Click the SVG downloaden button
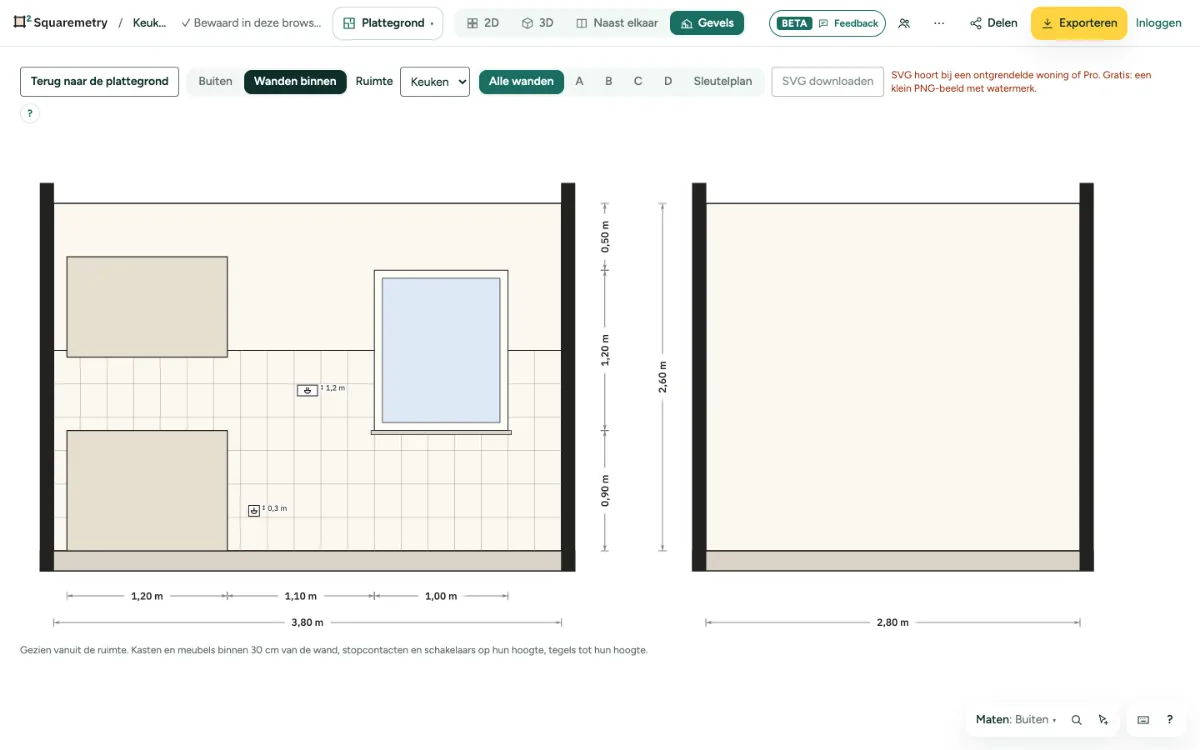This screenshot has height=750, width=1200. [828, 82]
